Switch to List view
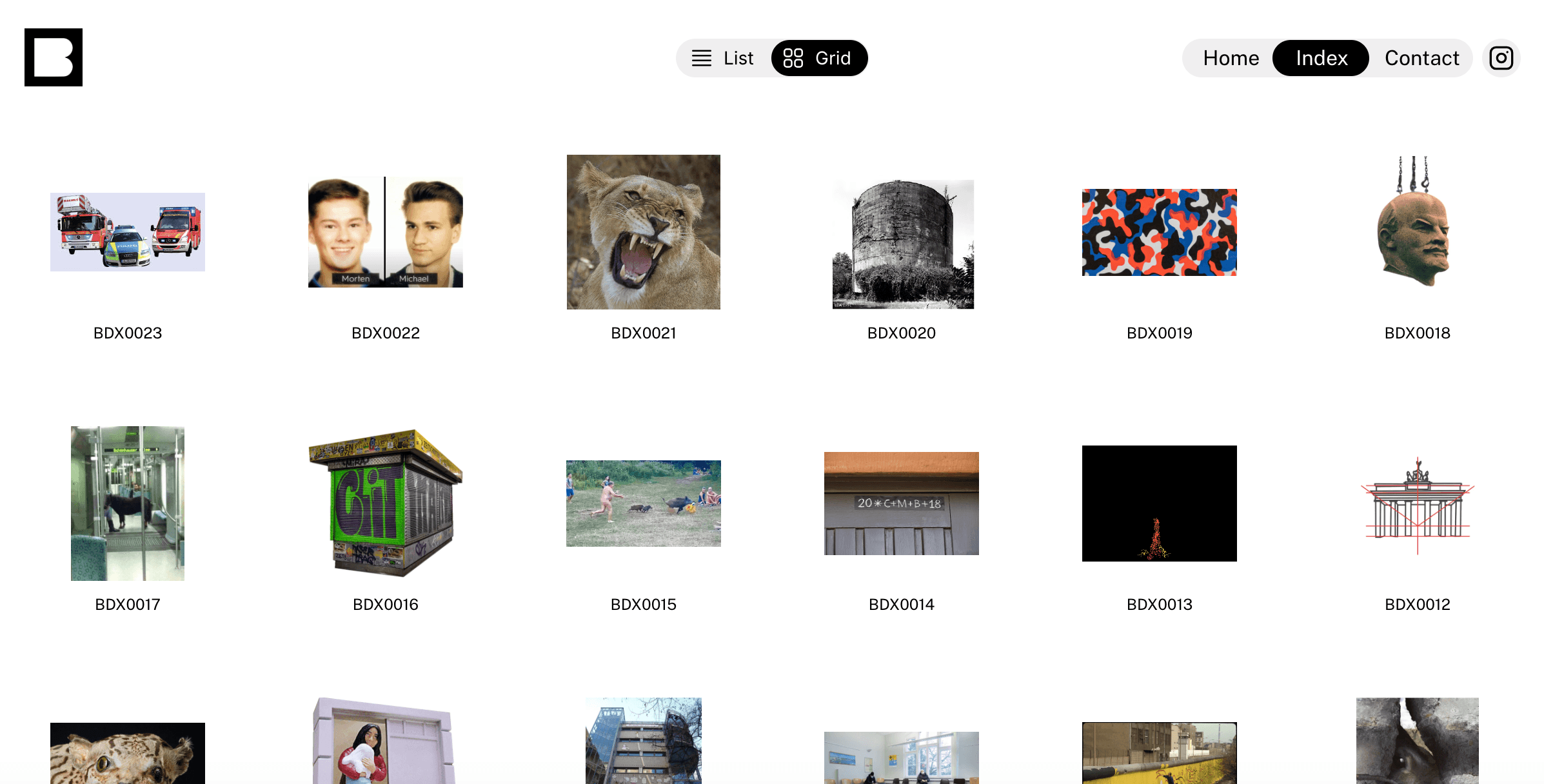The image size is (1544, 784). tap(723, 58)
